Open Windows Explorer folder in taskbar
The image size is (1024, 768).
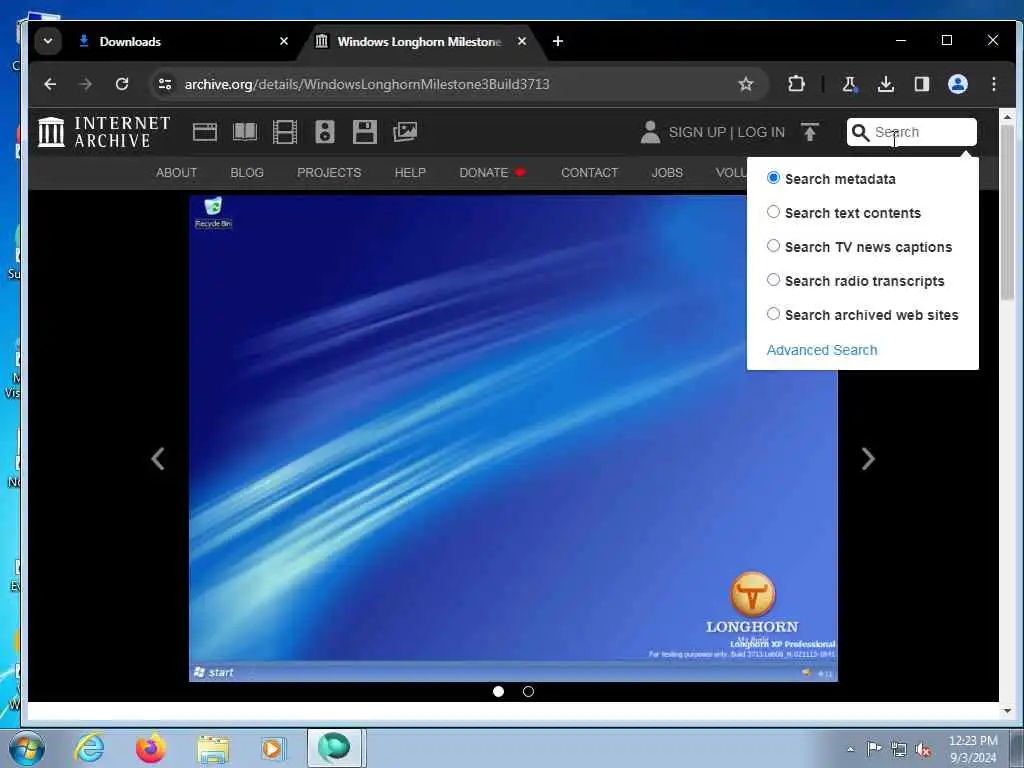pos(213,749)
